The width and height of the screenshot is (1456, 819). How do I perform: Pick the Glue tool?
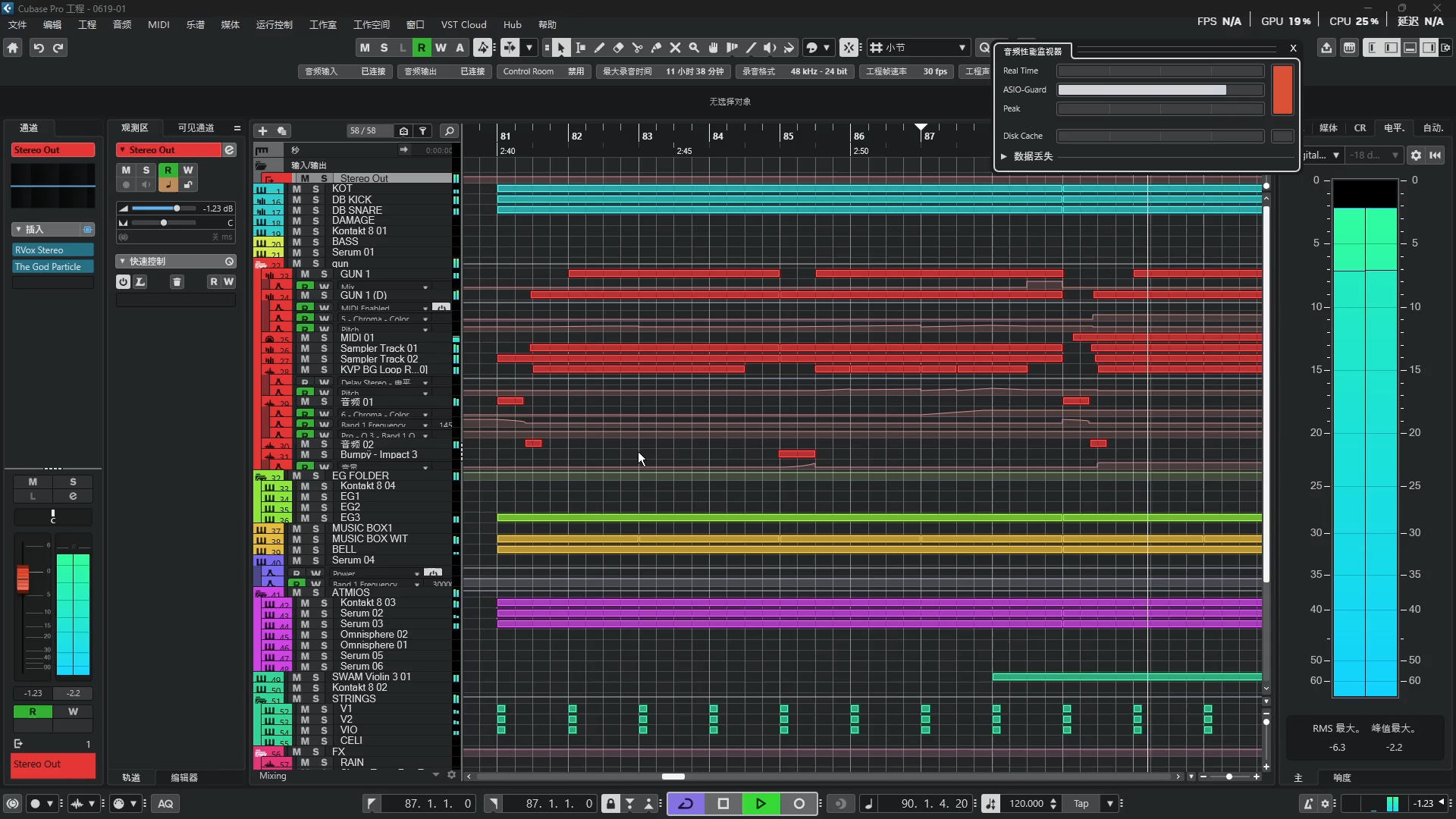pos(656,48)
